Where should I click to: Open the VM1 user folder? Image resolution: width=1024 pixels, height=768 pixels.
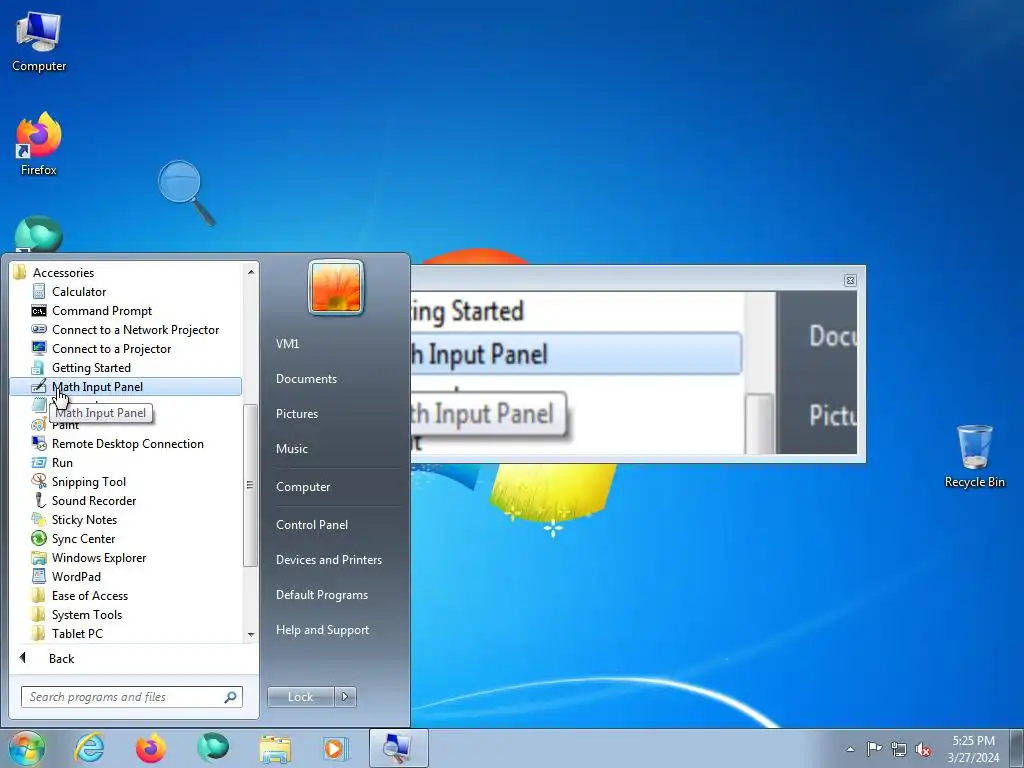287,344
